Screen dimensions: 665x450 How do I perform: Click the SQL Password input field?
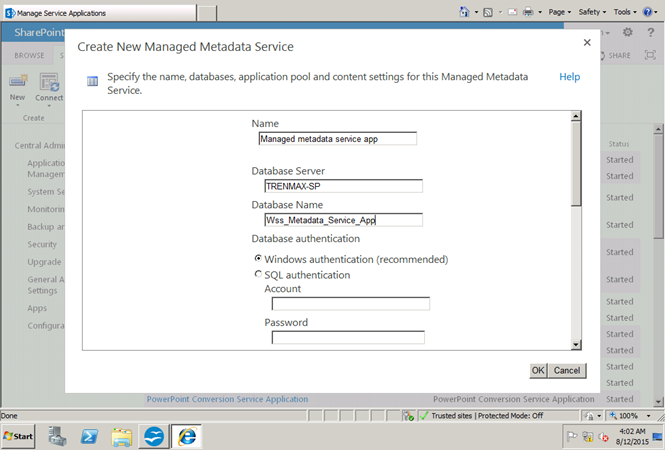click(348, 338)
